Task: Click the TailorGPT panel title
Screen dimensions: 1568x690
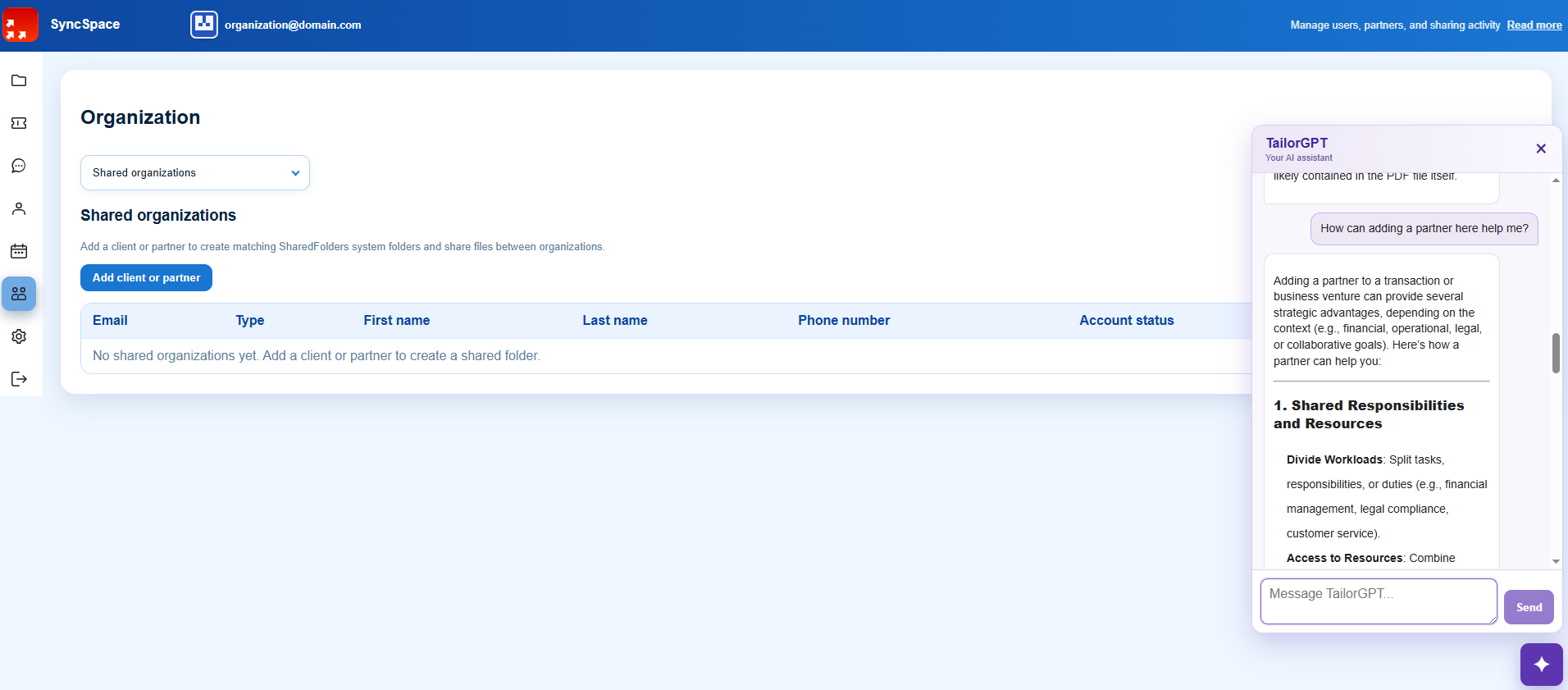Action: (x=1297, y=143)
